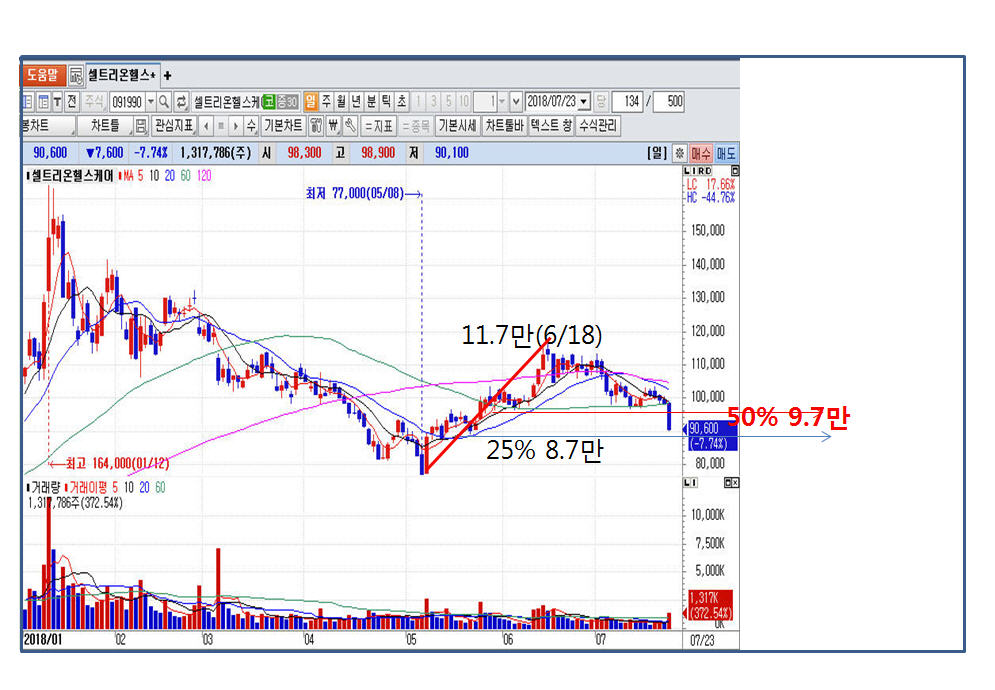
Task: Click the 수식관리 button
Action: pos(599,126)
